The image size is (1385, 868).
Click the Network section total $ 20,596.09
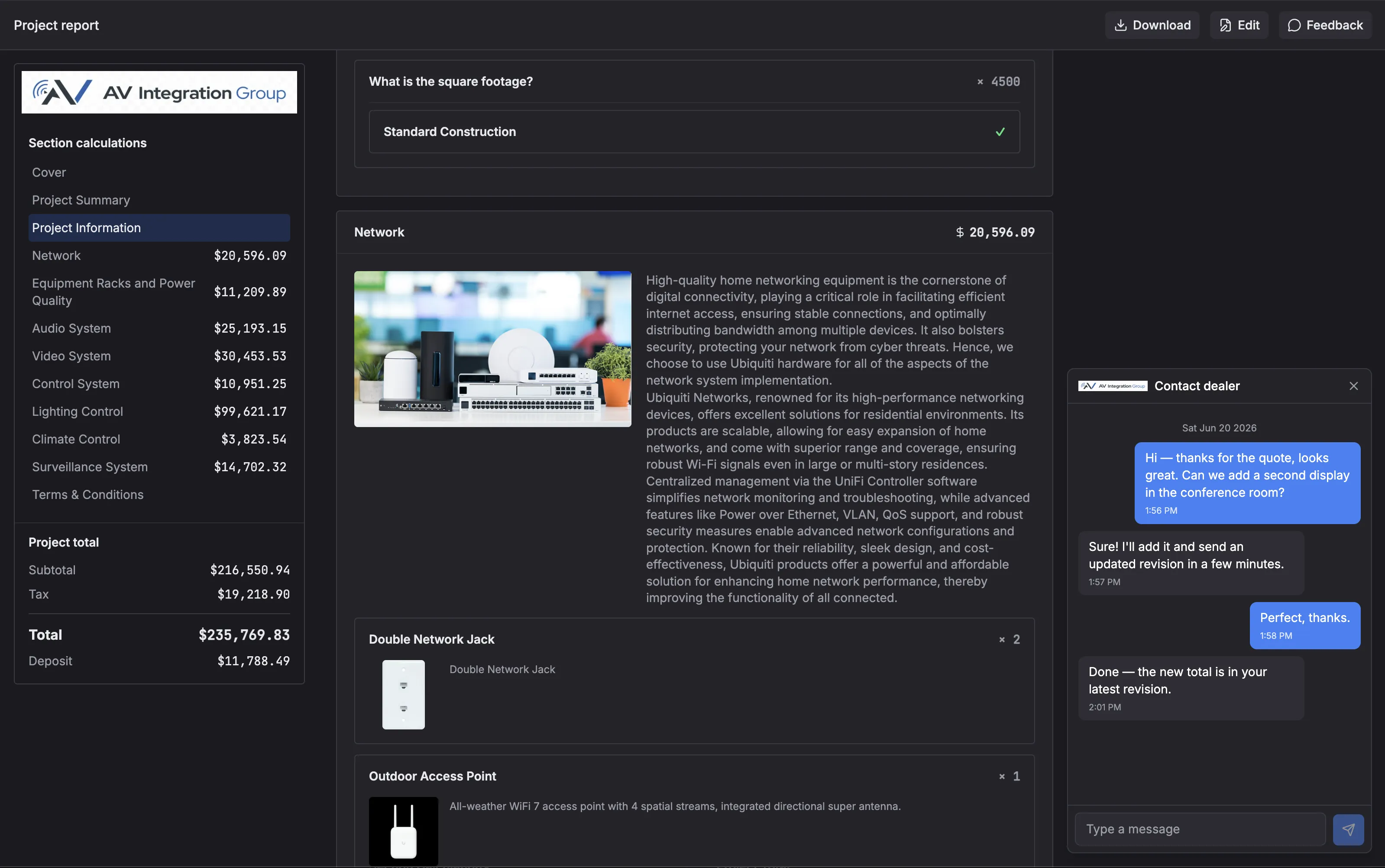coord(995,232)
